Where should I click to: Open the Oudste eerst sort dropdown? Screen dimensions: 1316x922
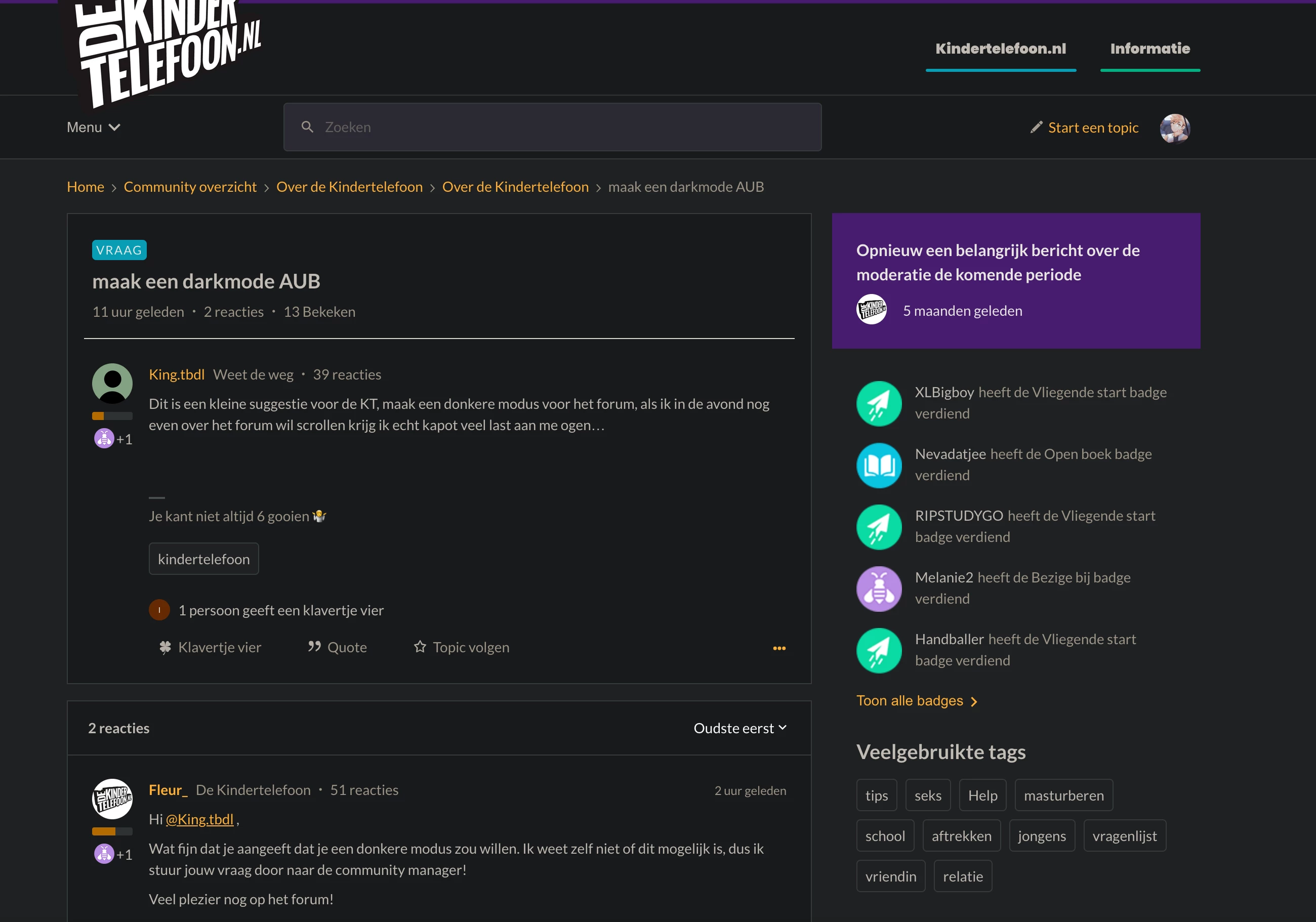739,728
